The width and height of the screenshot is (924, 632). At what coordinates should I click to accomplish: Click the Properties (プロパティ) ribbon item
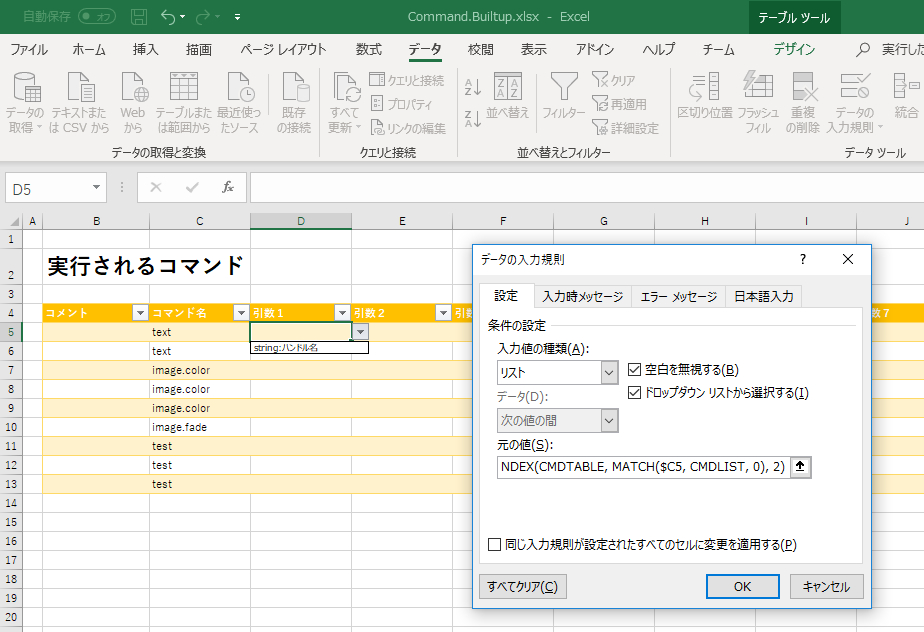(x=402, y=104)
